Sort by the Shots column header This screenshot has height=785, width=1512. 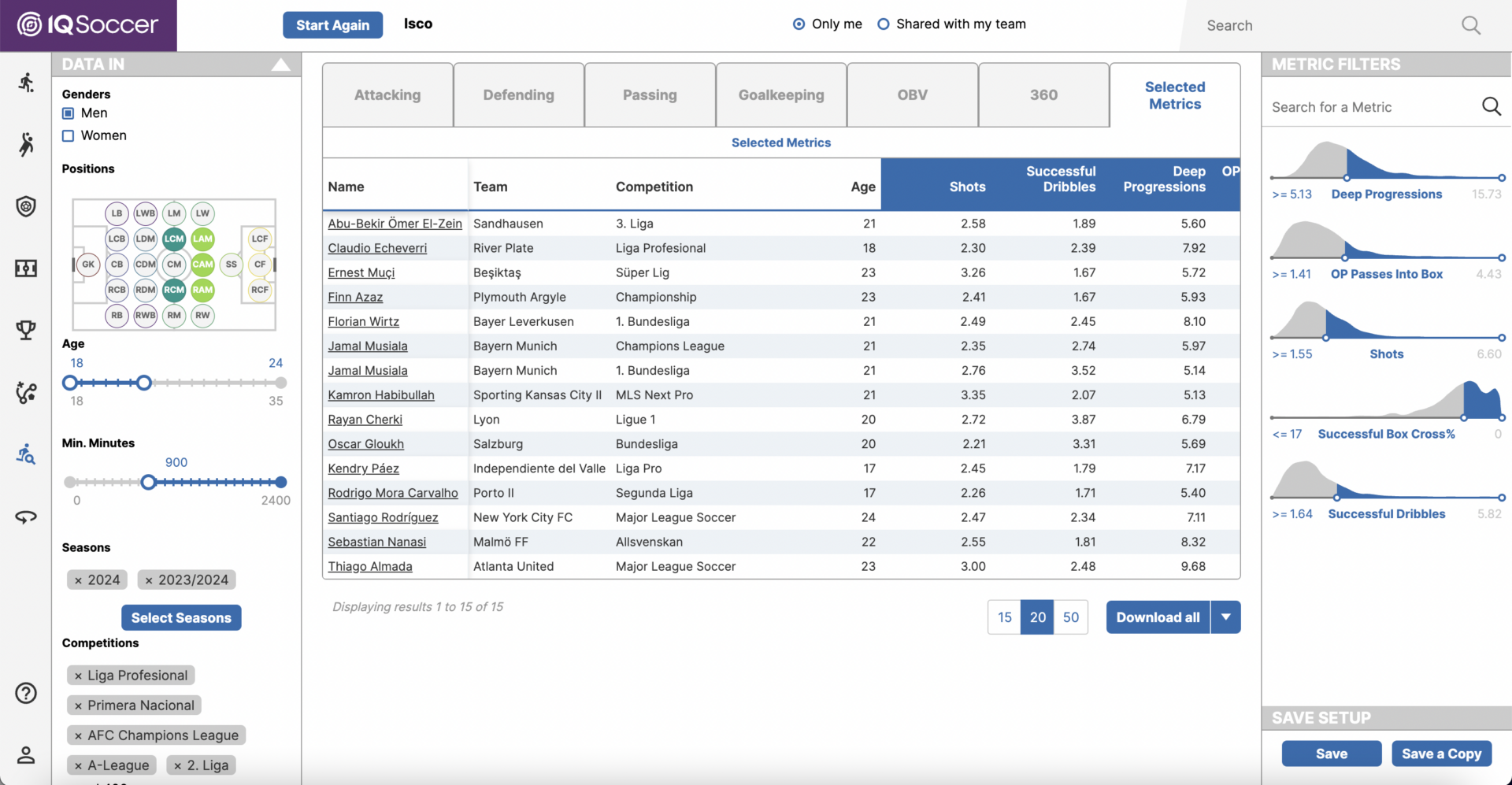967,187
